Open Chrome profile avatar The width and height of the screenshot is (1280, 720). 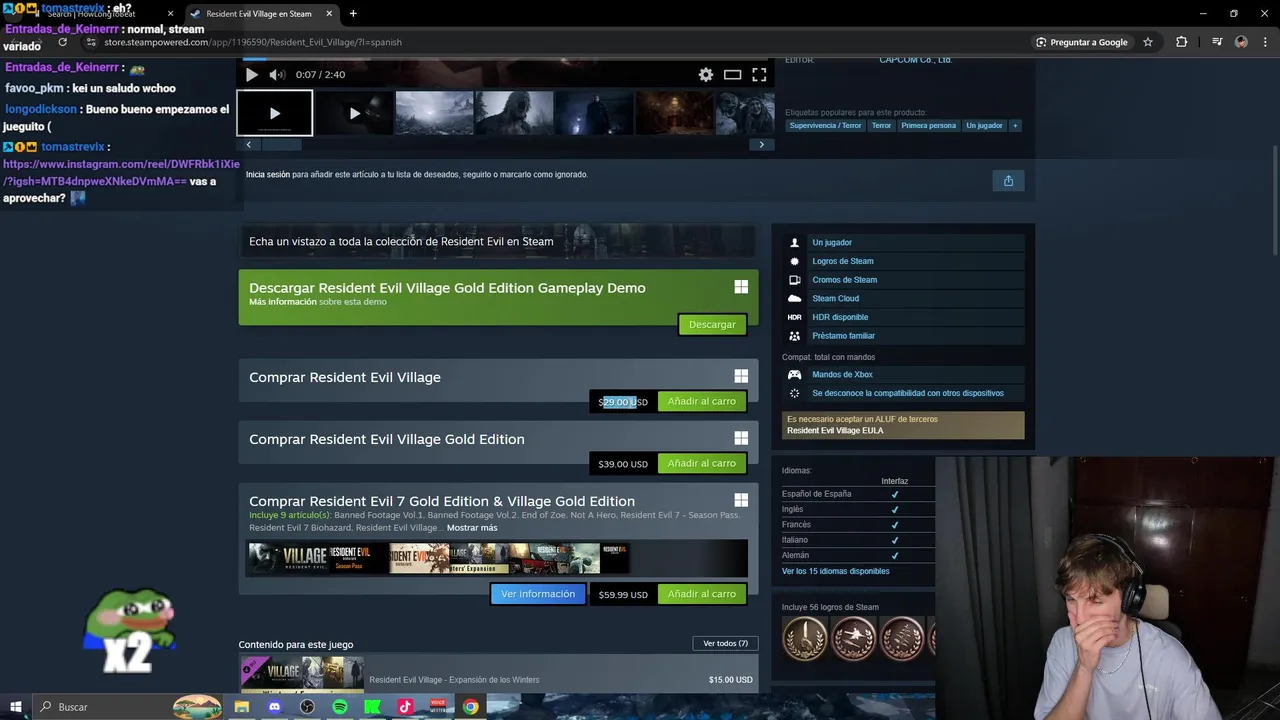pos(1241,42)
